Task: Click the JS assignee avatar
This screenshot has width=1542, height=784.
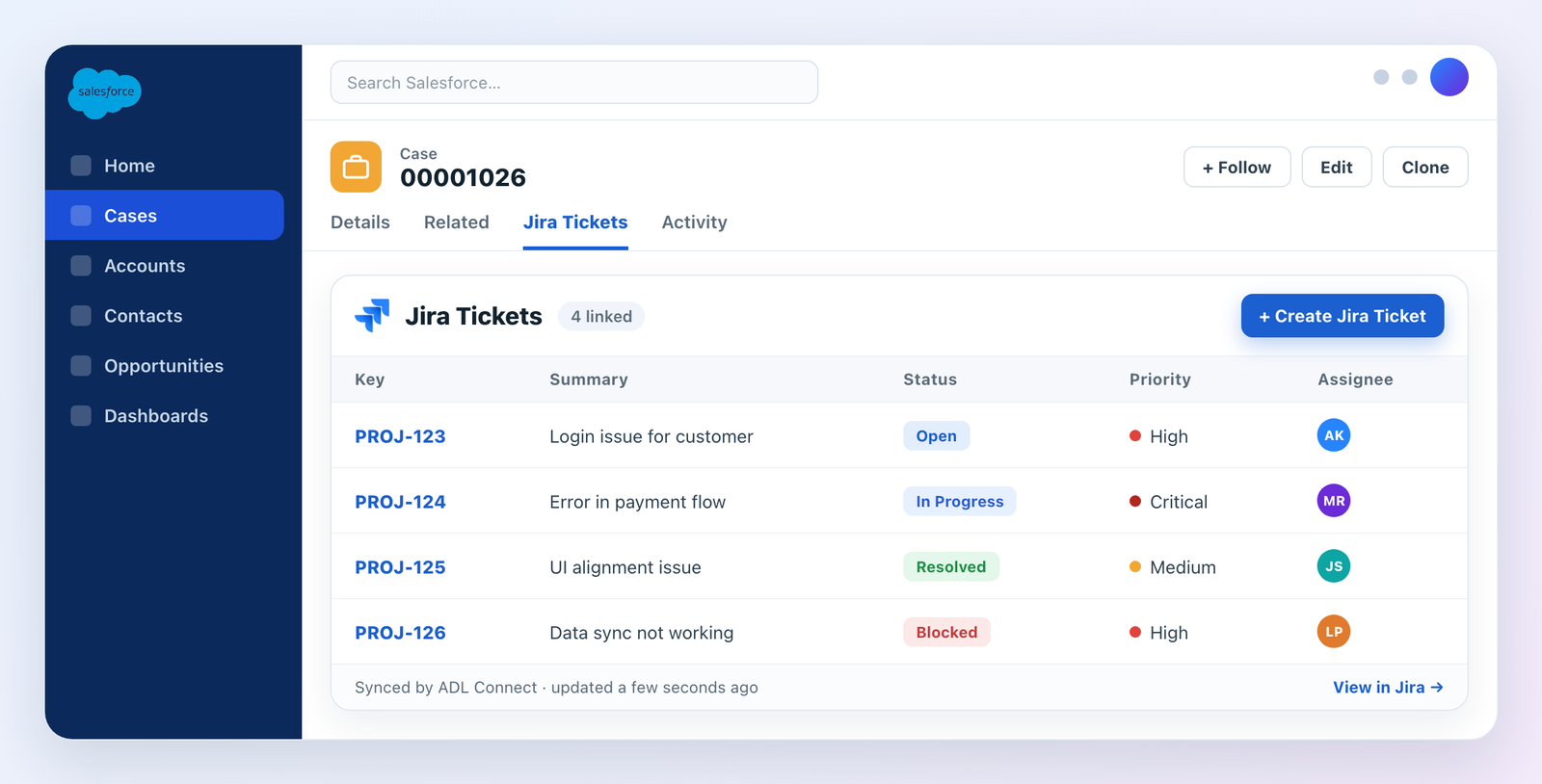Action: (x=1333, y=566)
